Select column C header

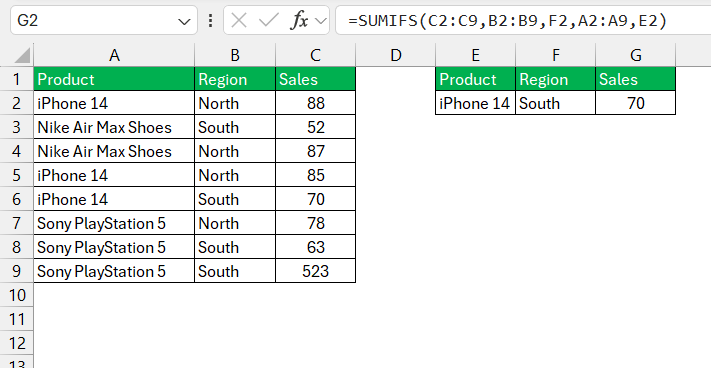point(316,55)
